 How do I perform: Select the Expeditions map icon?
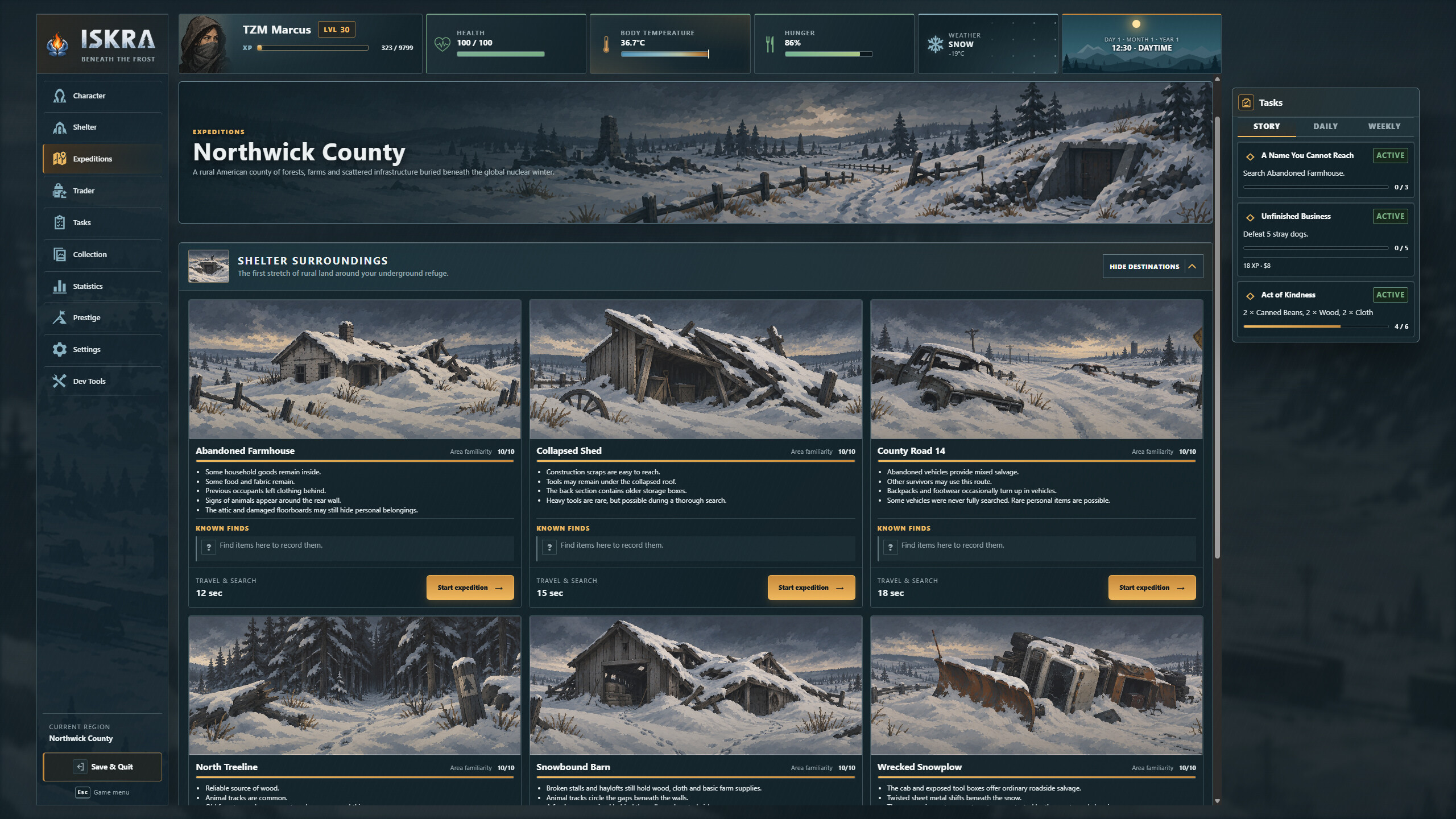coord(59,159)
